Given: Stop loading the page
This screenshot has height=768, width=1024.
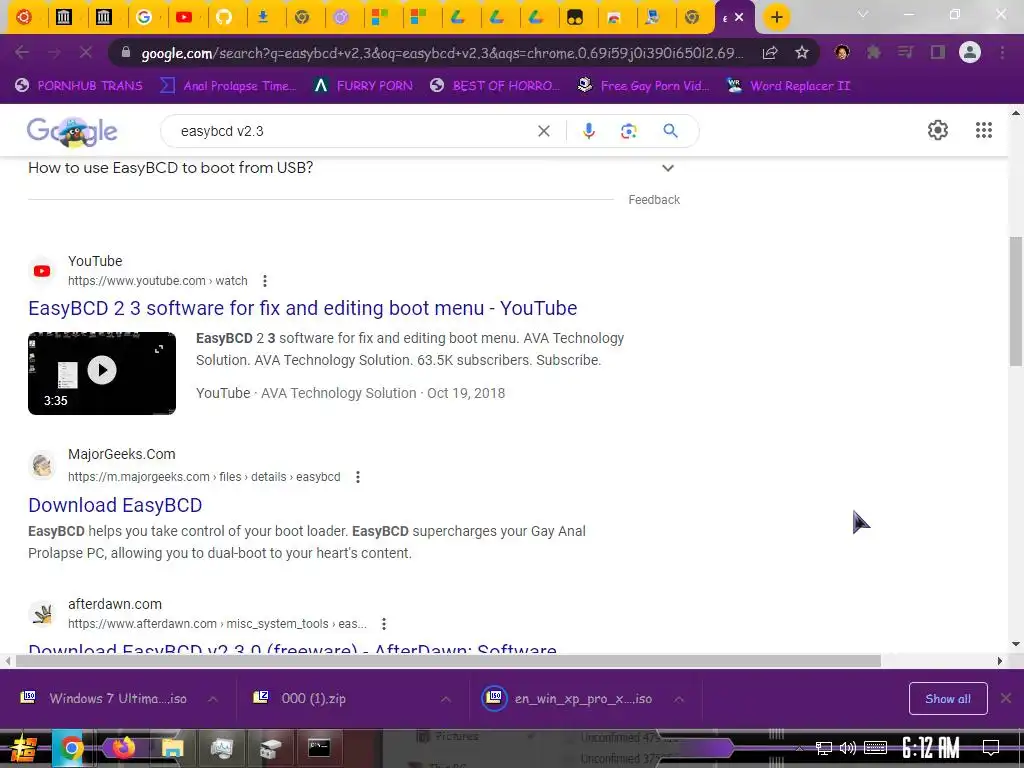Looking at the screenshot, I should [86, 52].
